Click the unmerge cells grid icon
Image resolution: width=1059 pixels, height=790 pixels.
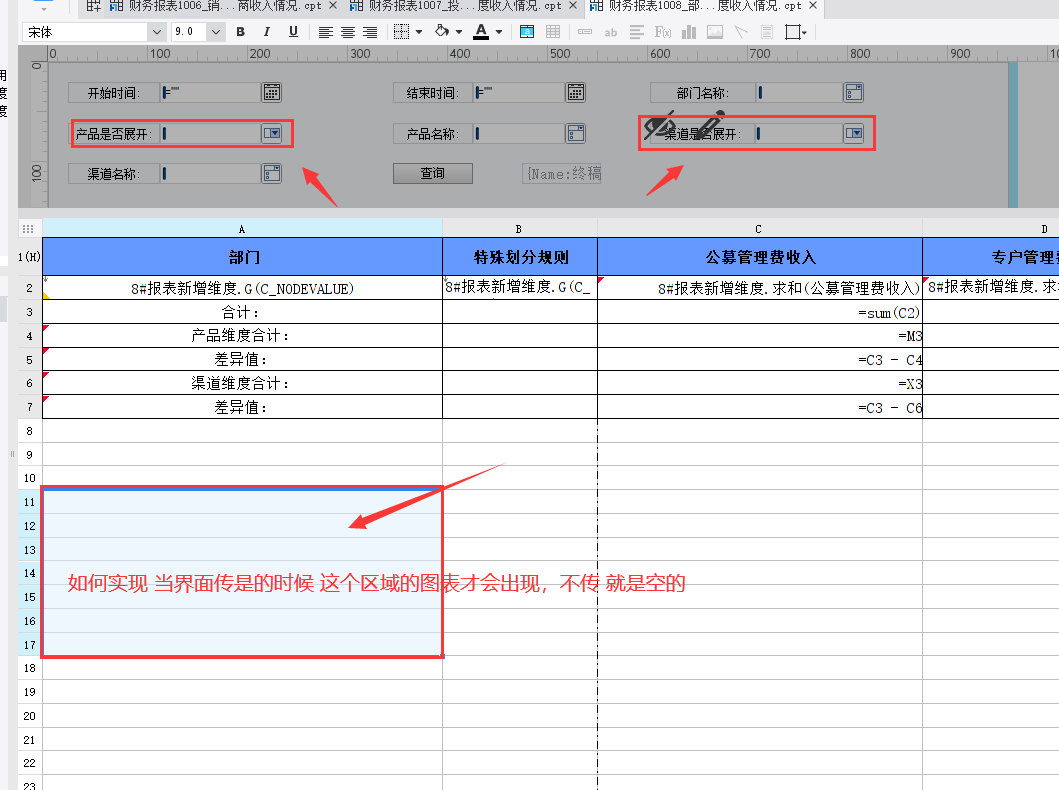point(552,32)
